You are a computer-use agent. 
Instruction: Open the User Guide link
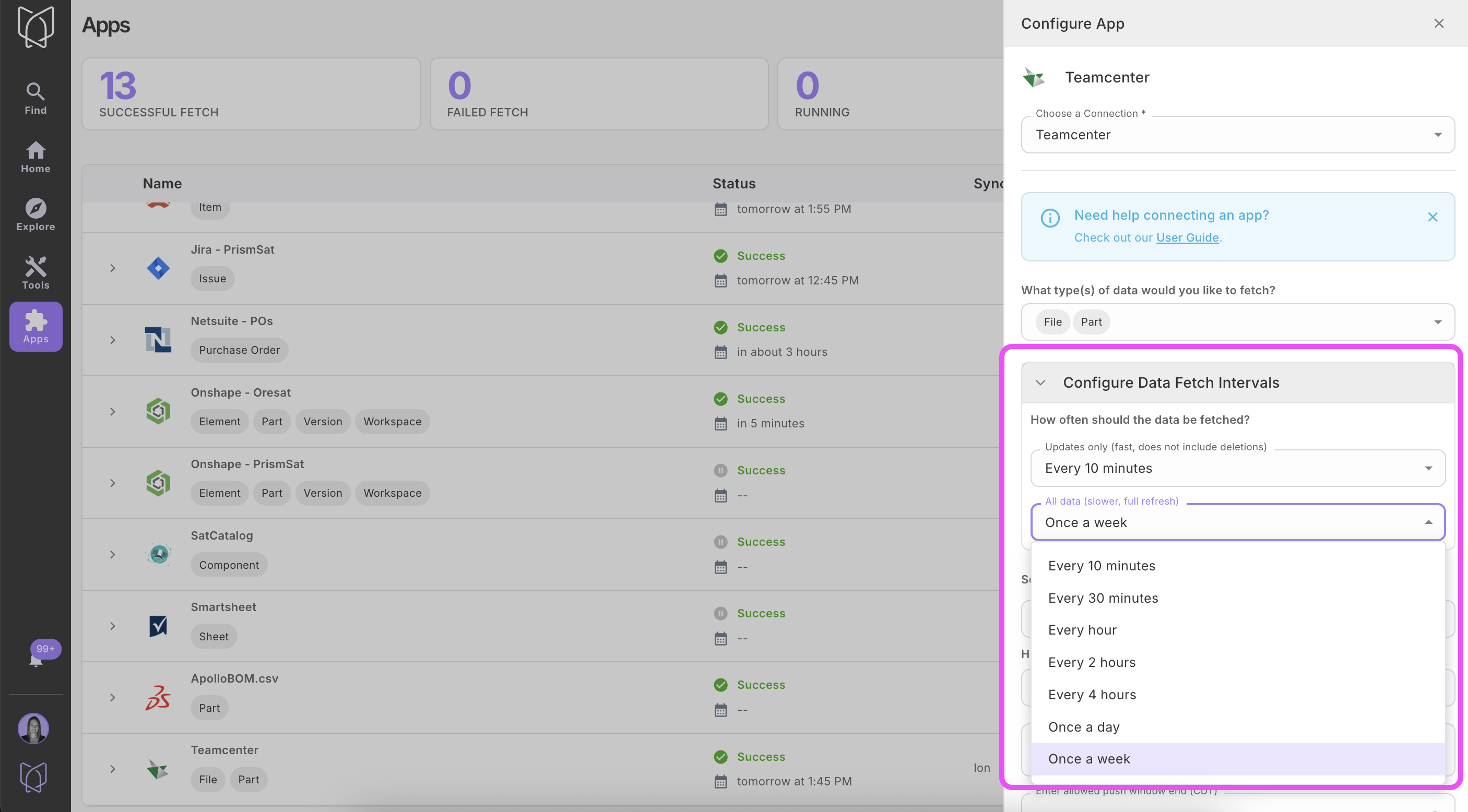pos(1187,237)
